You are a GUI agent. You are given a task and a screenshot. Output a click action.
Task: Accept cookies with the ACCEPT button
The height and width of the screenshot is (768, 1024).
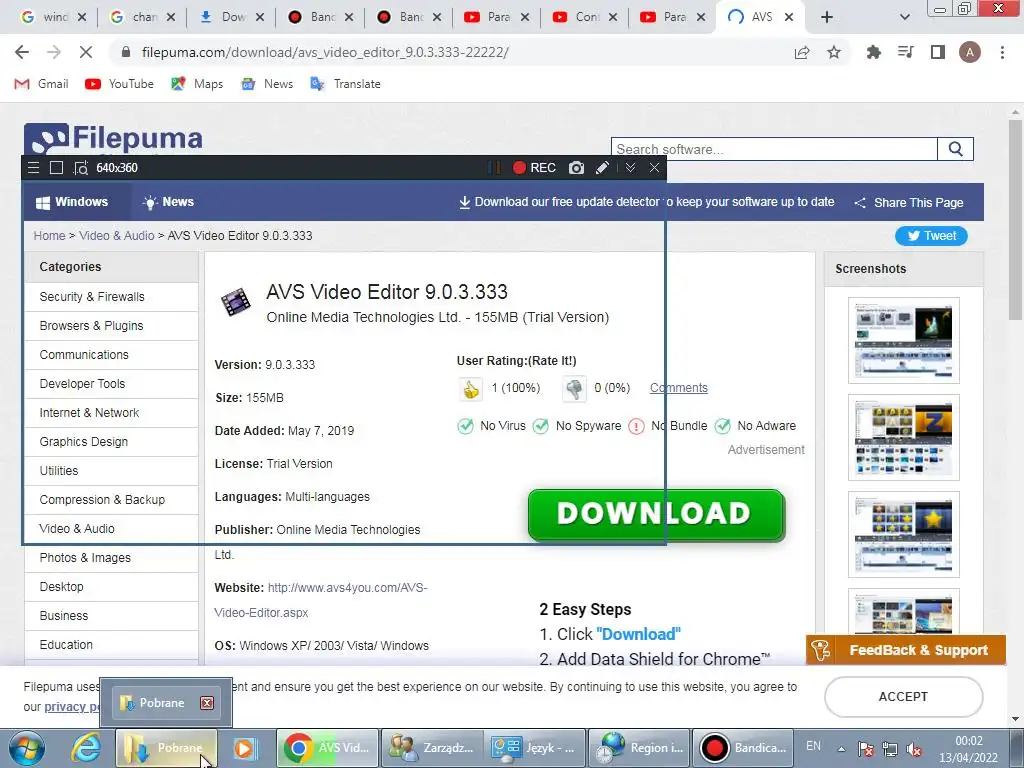click(x=904, y=697)
